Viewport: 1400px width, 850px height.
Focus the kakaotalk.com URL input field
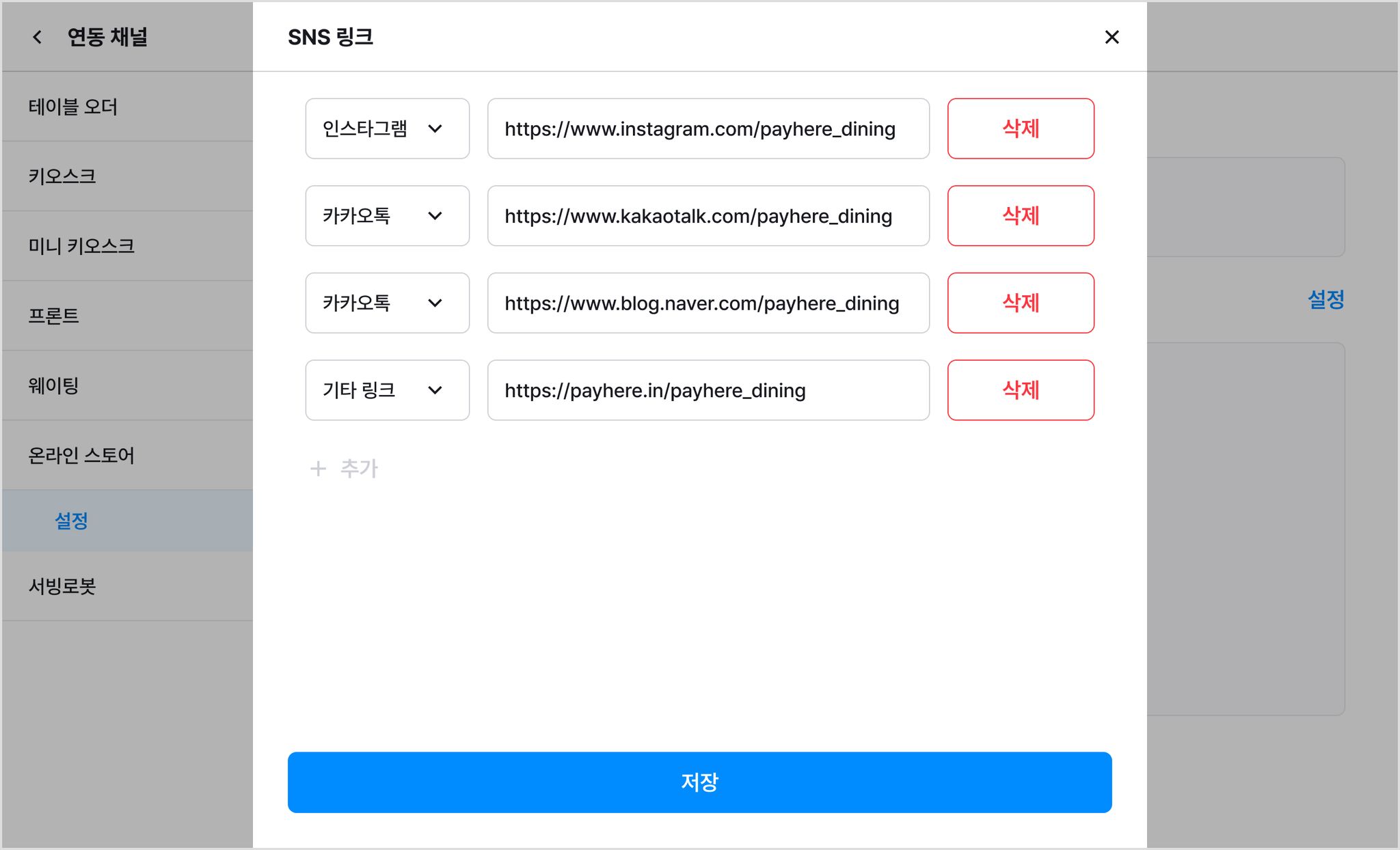pyautogui.click(x=708, y=216)
